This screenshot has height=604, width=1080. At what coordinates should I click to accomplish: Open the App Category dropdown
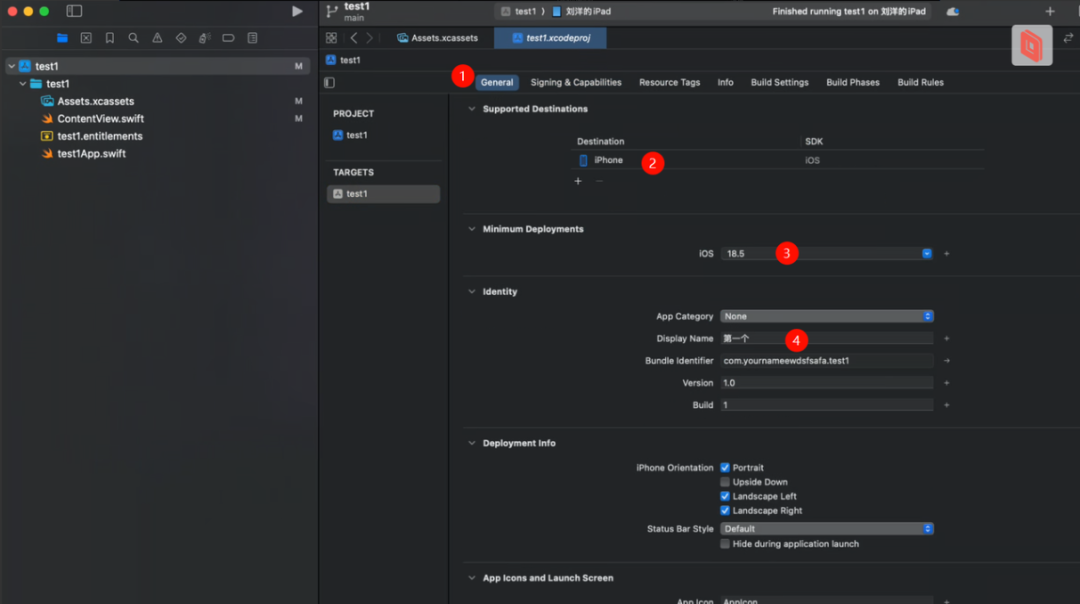[x=827, y=316]
